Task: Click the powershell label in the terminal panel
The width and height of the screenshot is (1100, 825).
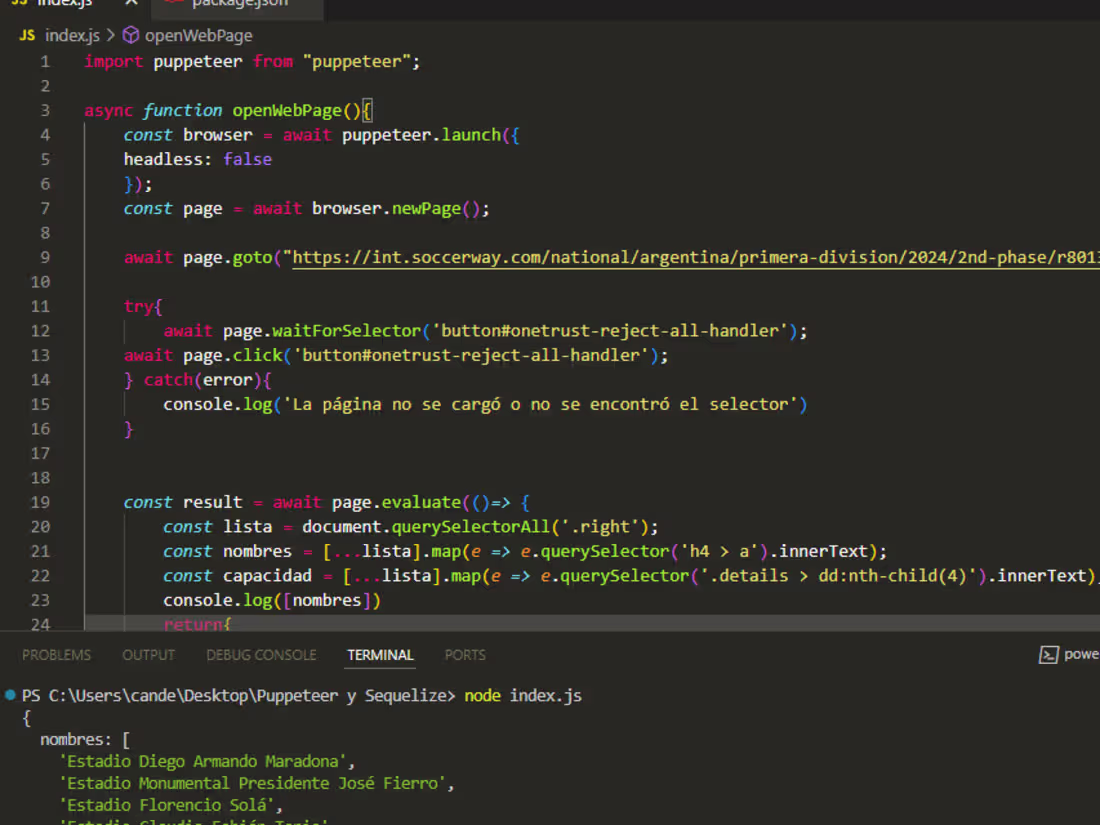Action: point(1083,655)
